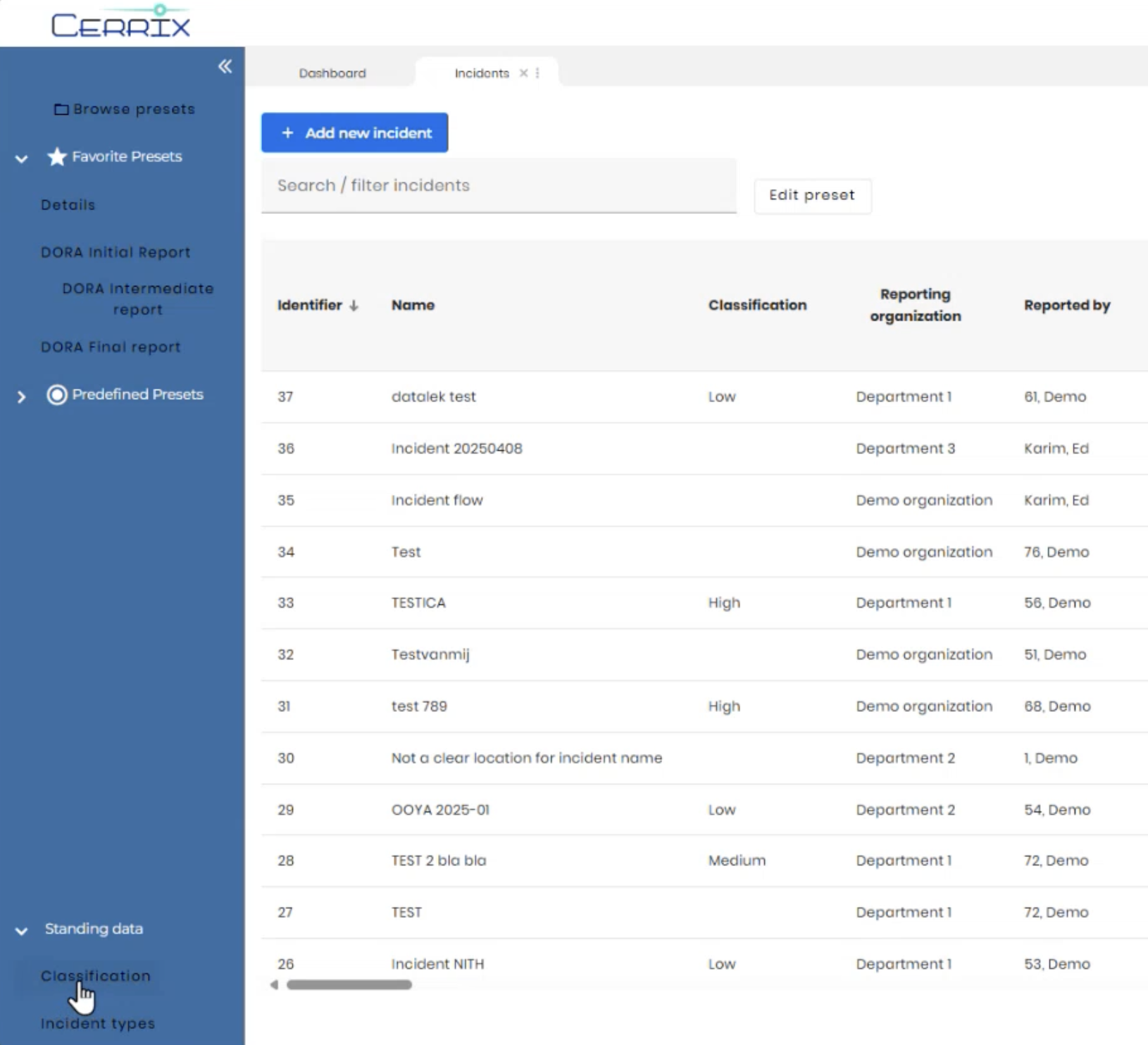The image size is (1148, 1045).
Task: Click the Identifier sort arrow
Action: (354, 306)
